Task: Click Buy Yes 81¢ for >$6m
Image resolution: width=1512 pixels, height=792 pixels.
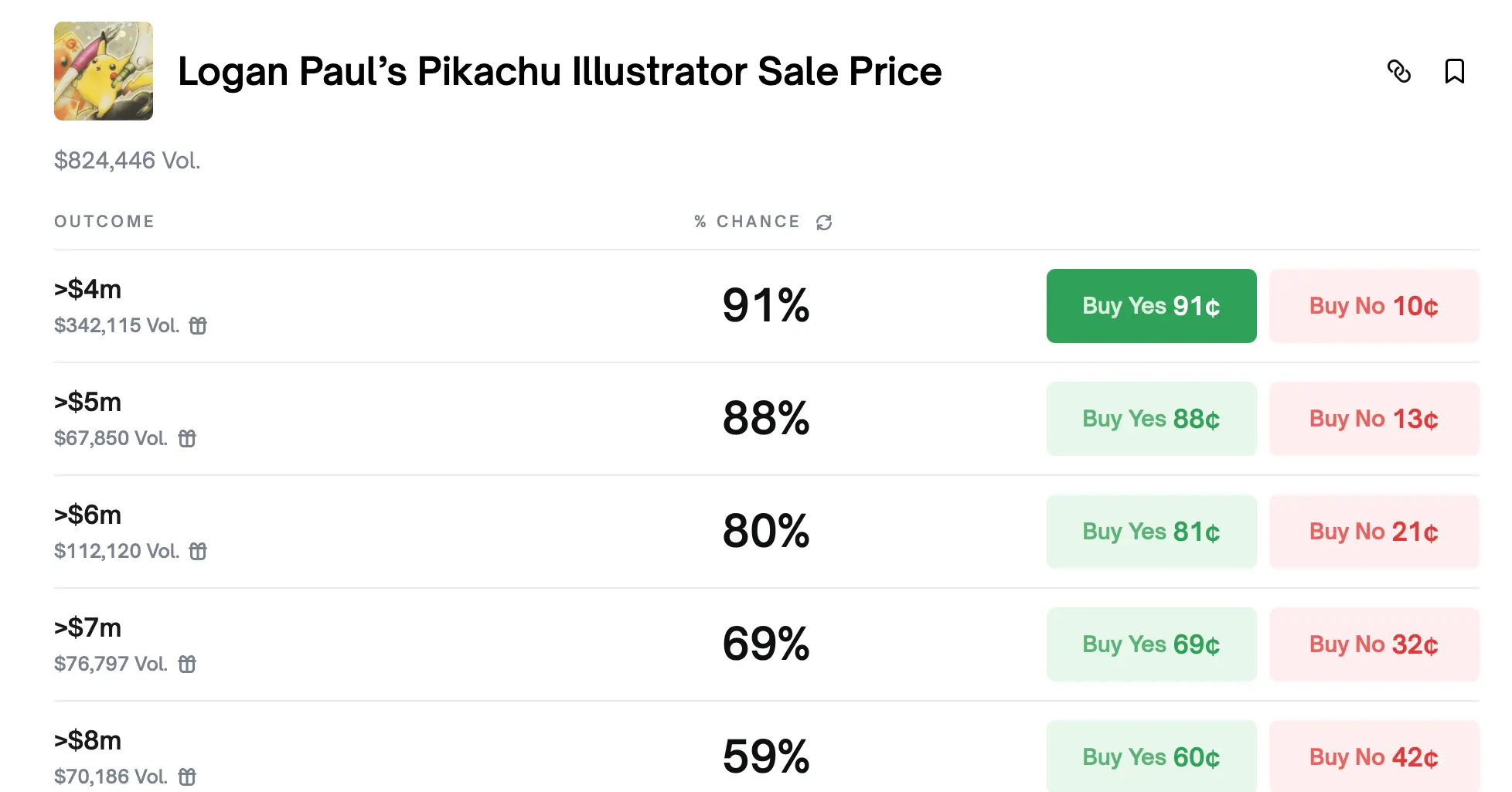Action: [x=1151, y=532]
